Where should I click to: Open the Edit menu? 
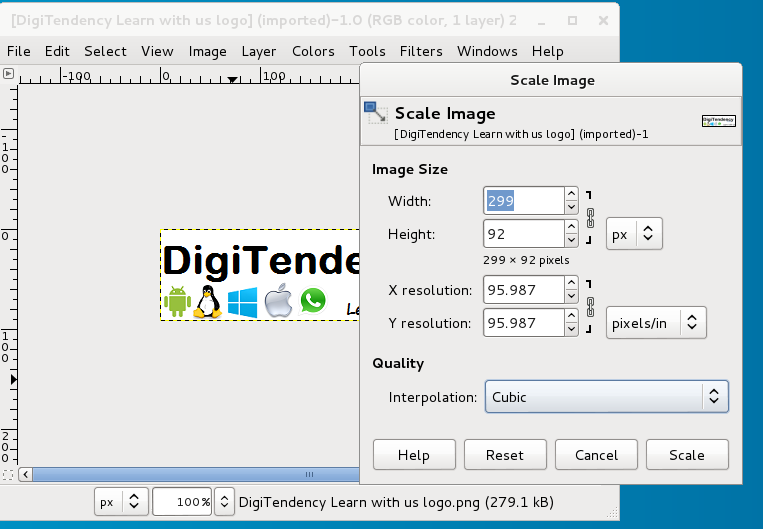(x=57, y=51)
